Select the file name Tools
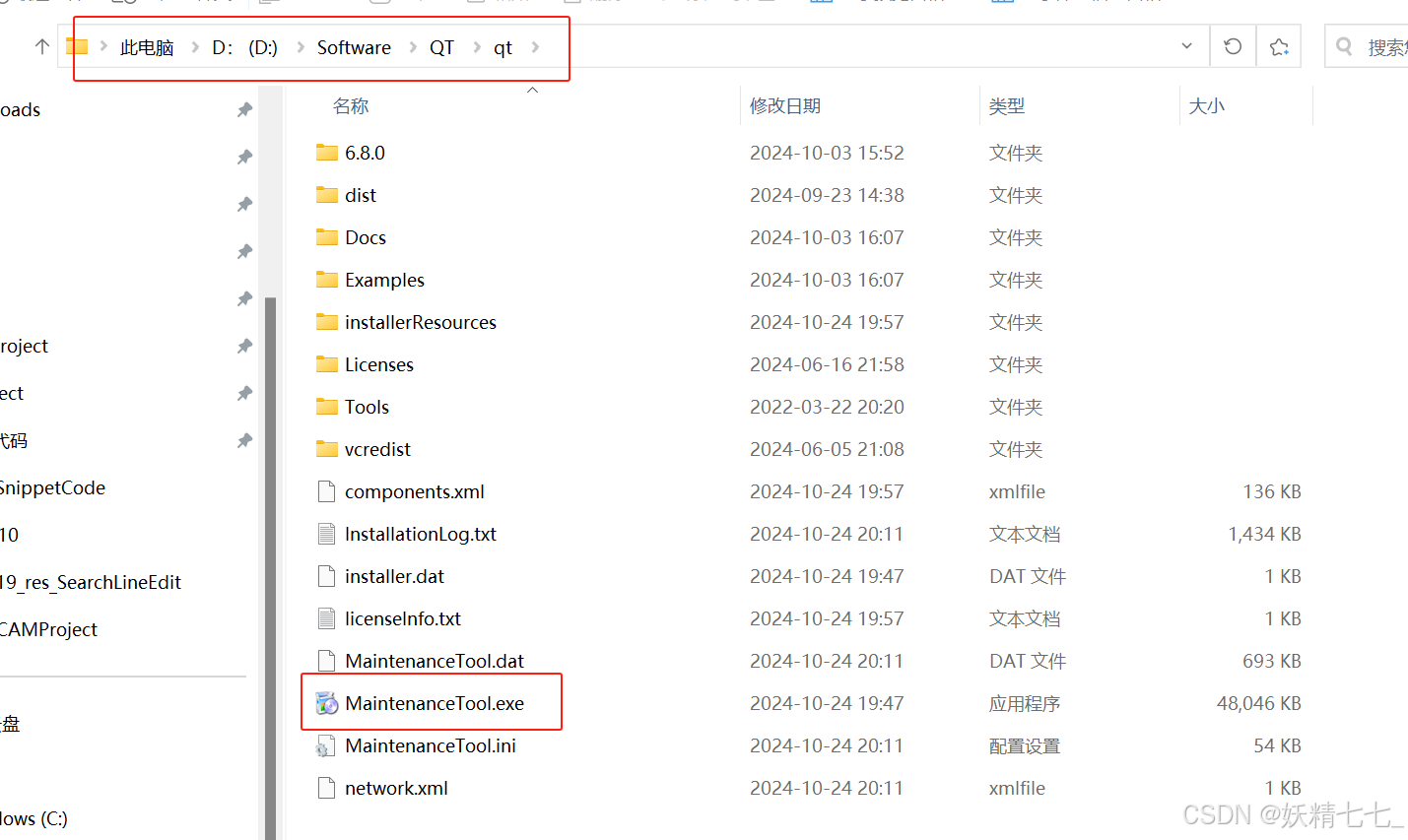The image size is (1408, 840). pyautogui.click(x=367, y=407)
